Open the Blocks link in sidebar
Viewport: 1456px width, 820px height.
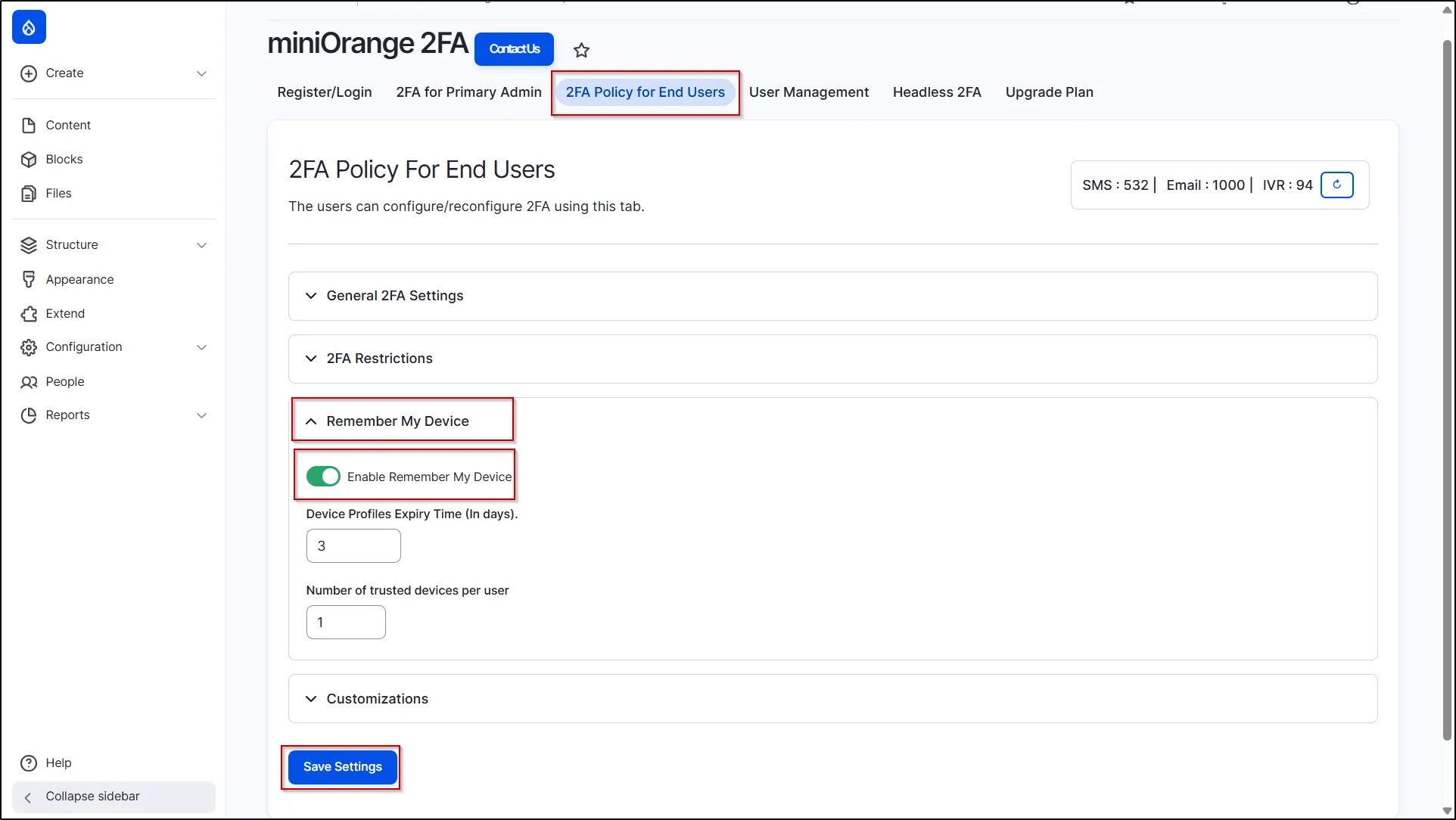click(x=64, y=160)
